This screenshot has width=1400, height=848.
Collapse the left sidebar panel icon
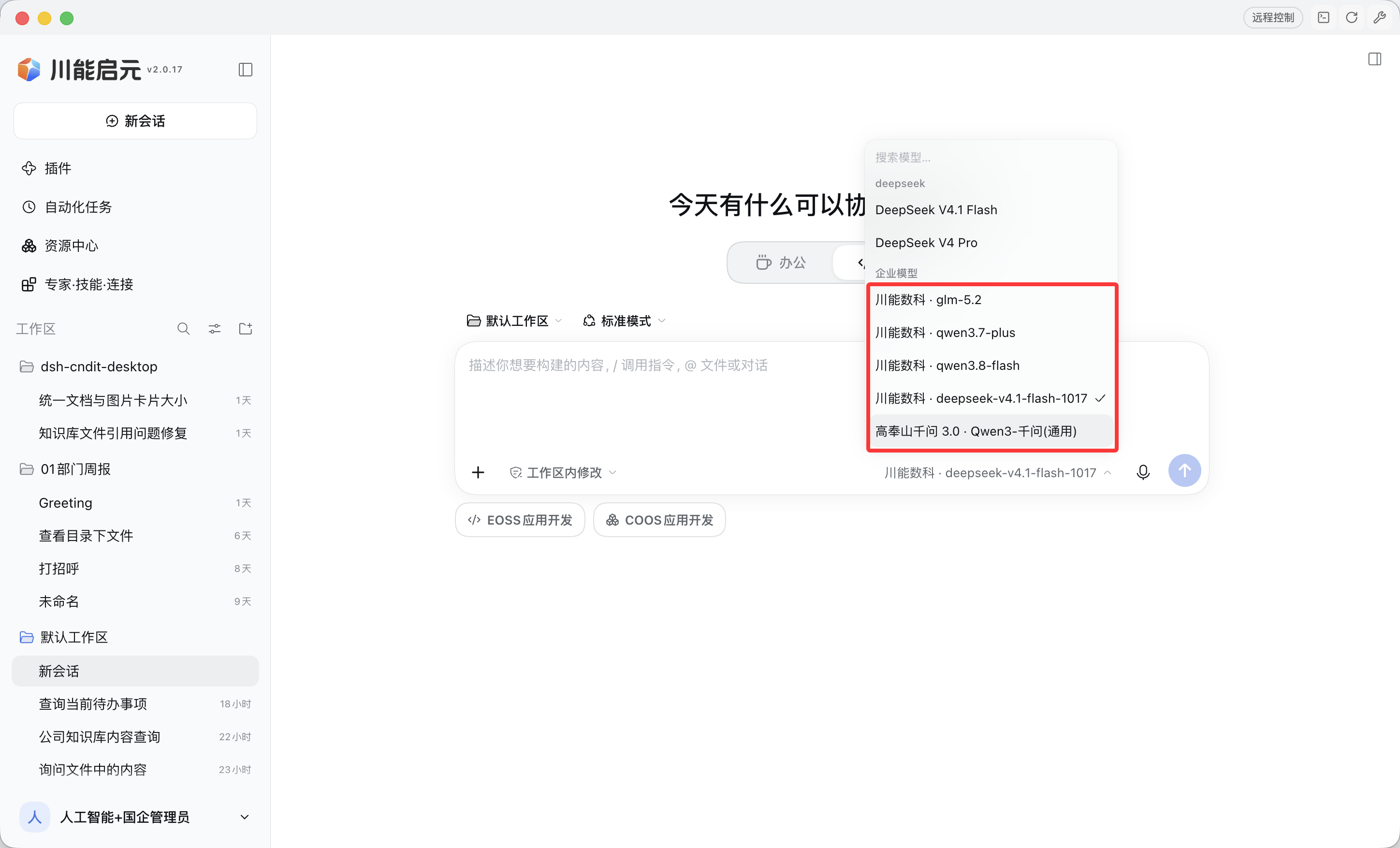pos(245,69)
